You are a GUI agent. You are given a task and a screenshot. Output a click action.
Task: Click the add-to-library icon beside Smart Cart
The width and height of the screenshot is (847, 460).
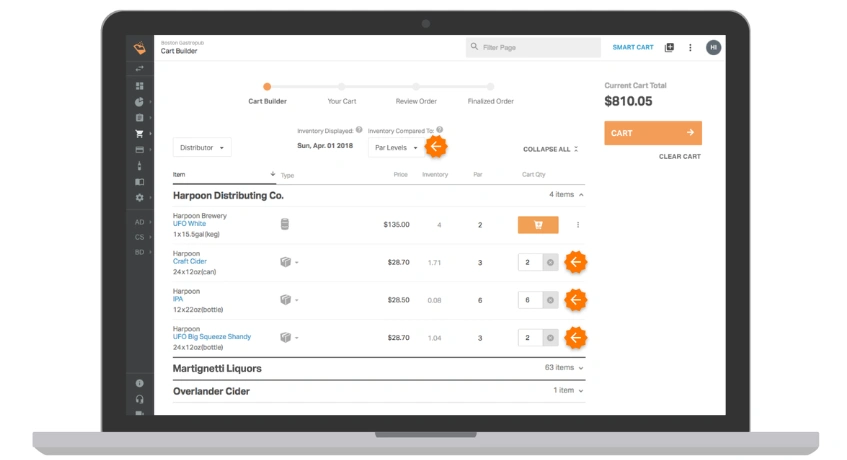point(669,48)
